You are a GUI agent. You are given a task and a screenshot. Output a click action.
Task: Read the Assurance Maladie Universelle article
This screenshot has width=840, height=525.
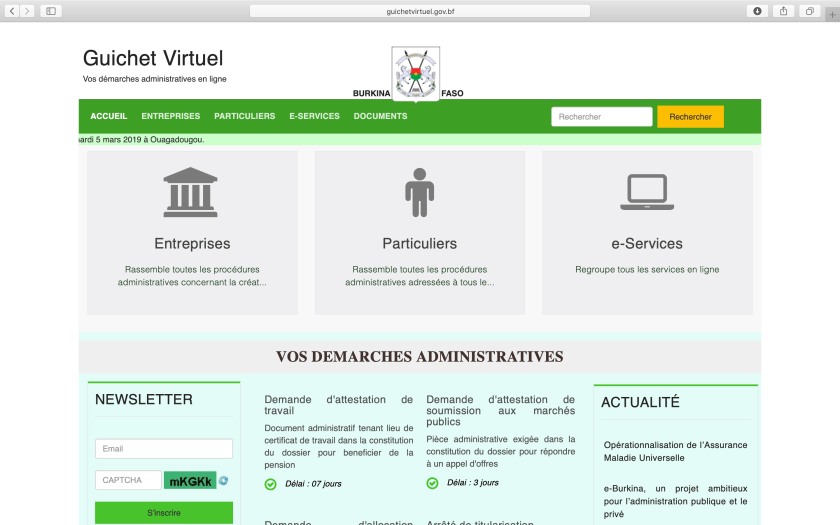pos(675,451)
